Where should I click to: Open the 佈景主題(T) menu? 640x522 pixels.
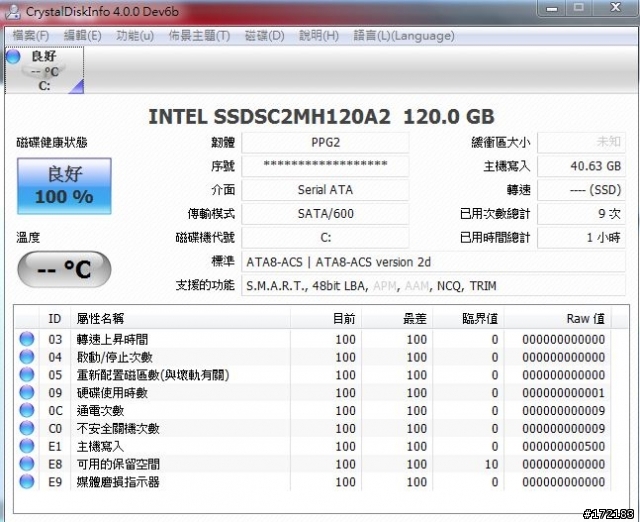(199, 36)
